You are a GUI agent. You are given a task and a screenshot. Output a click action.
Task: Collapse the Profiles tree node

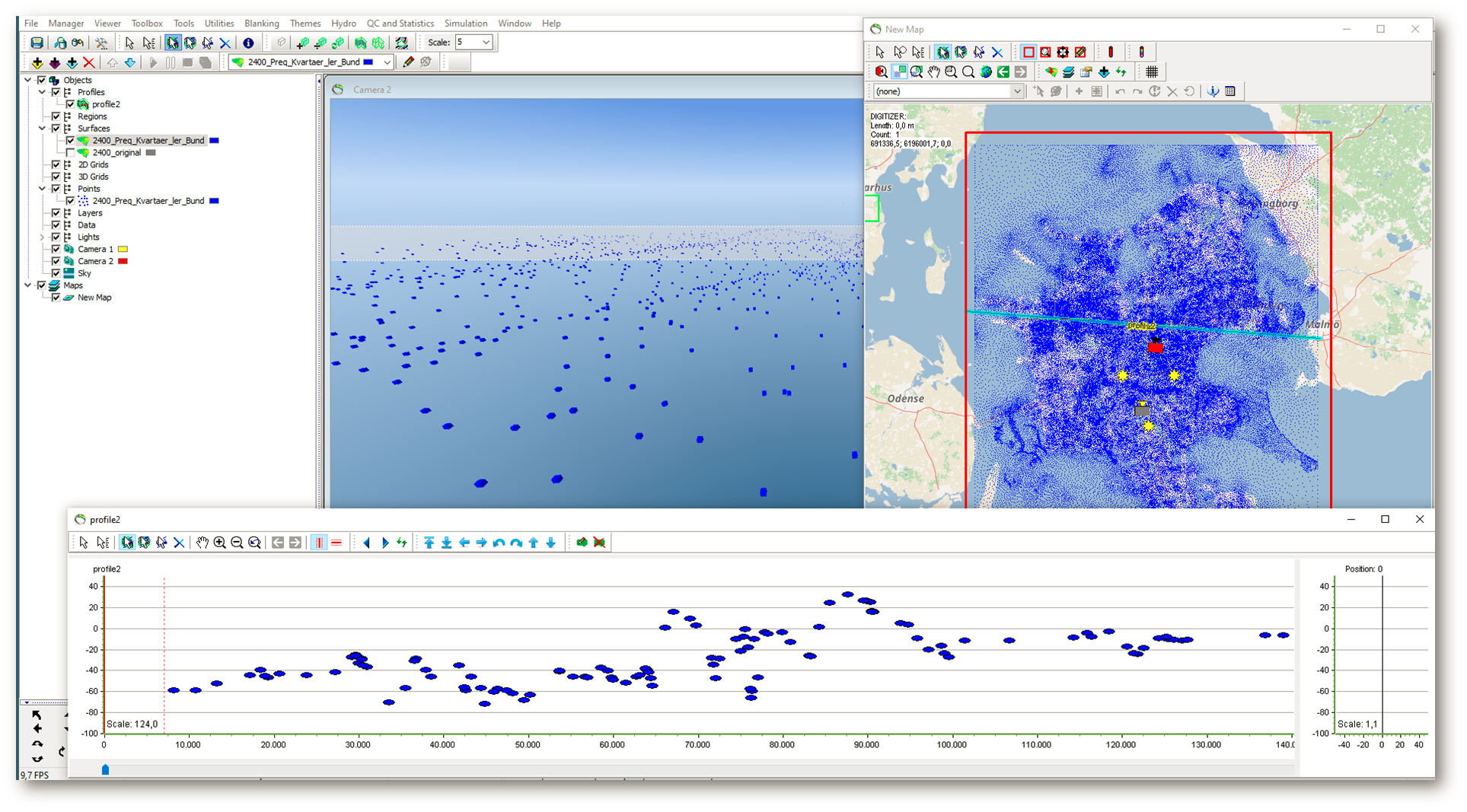click(x=43, y=92)
